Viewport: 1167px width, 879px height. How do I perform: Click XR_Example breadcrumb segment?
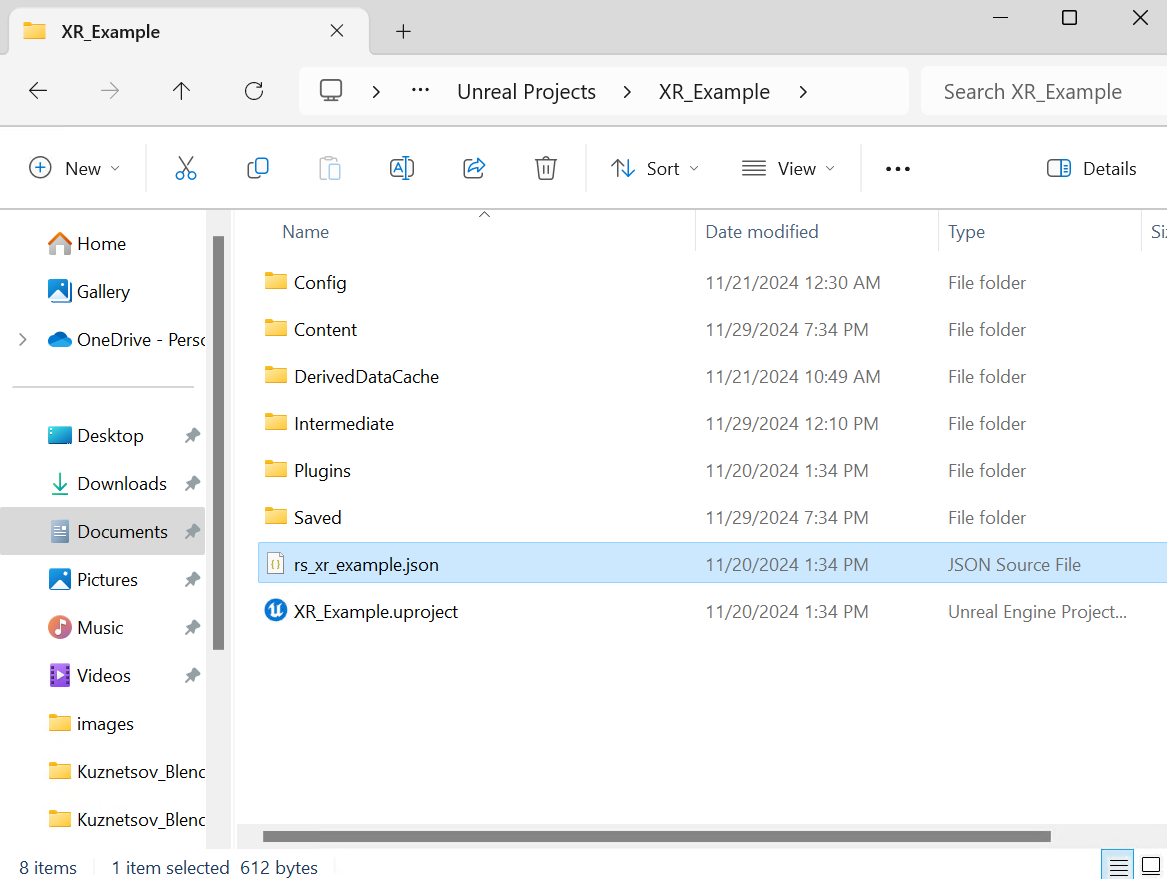pyautogui.click(x=714, y=92)
